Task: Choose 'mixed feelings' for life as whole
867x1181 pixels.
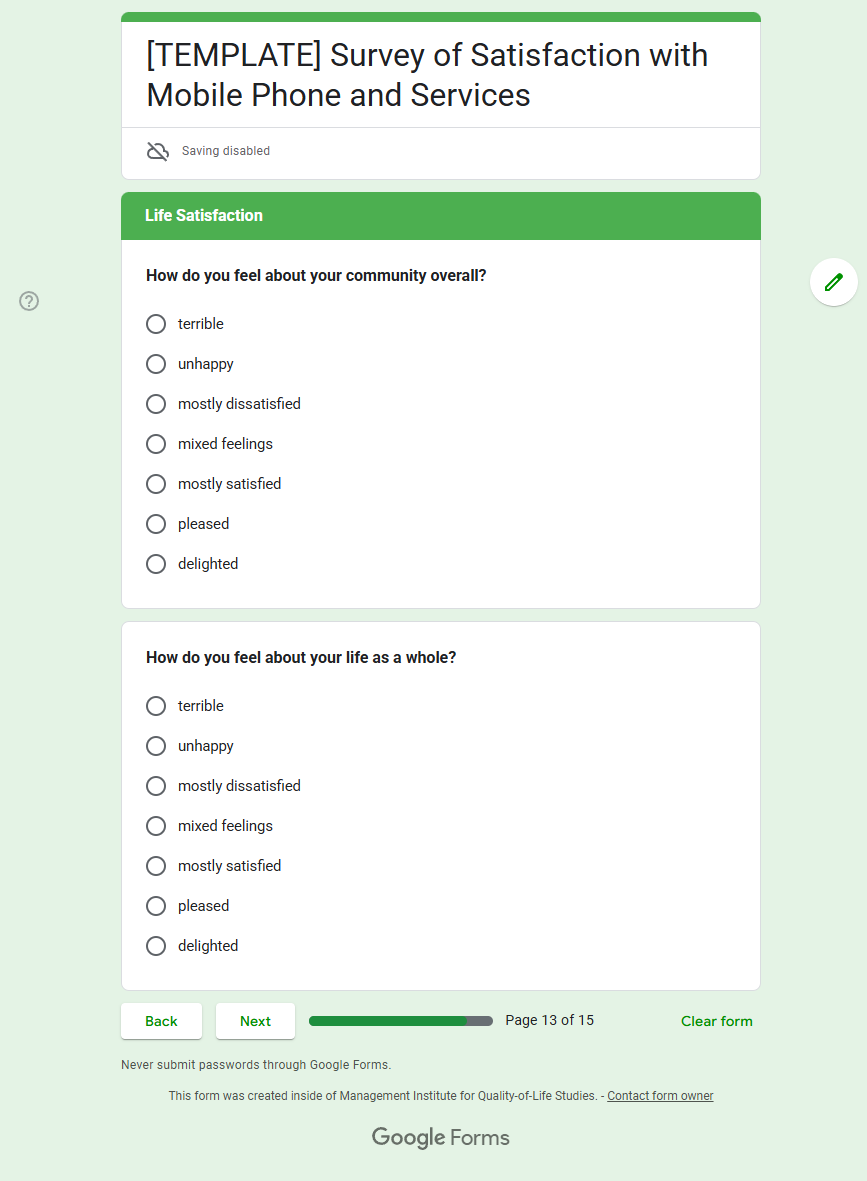Action: (156, 826)
